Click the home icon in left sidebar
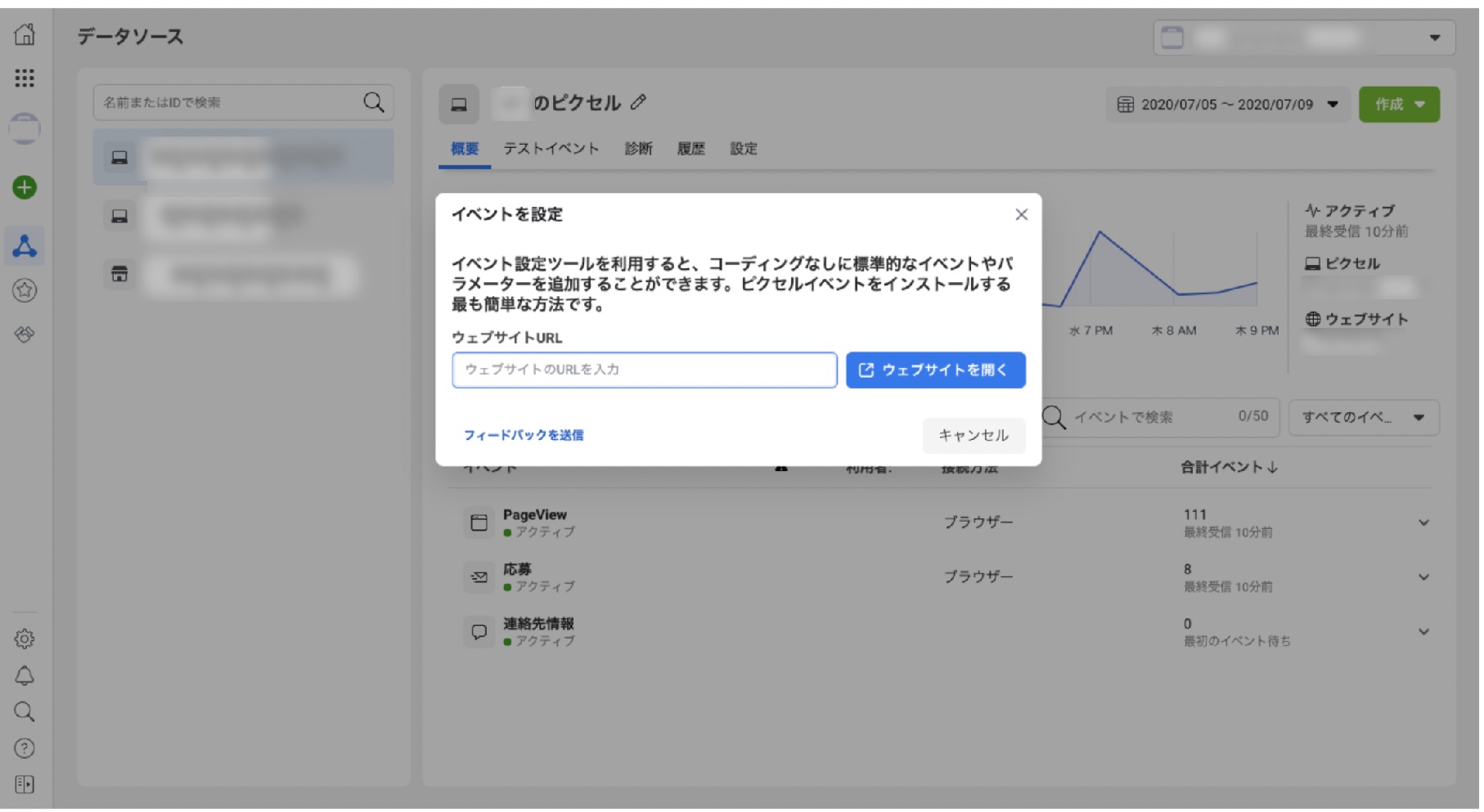The image size is (1484, 812). [25, 34]
